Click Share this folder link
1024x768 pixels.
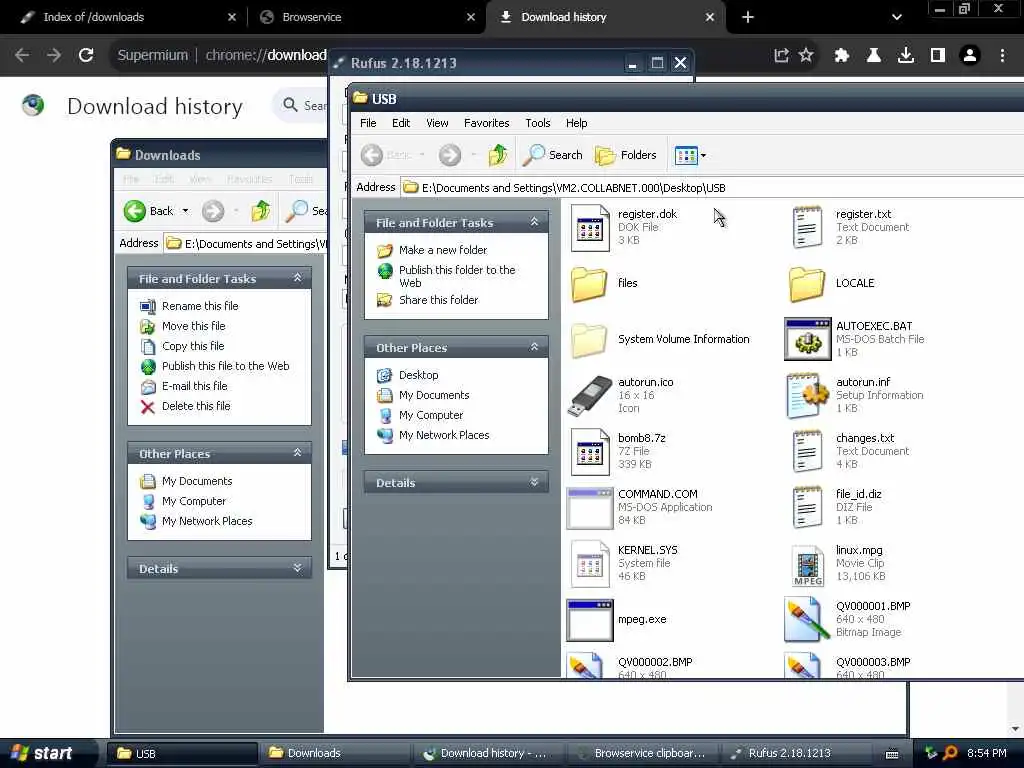[x=438, y=300]
